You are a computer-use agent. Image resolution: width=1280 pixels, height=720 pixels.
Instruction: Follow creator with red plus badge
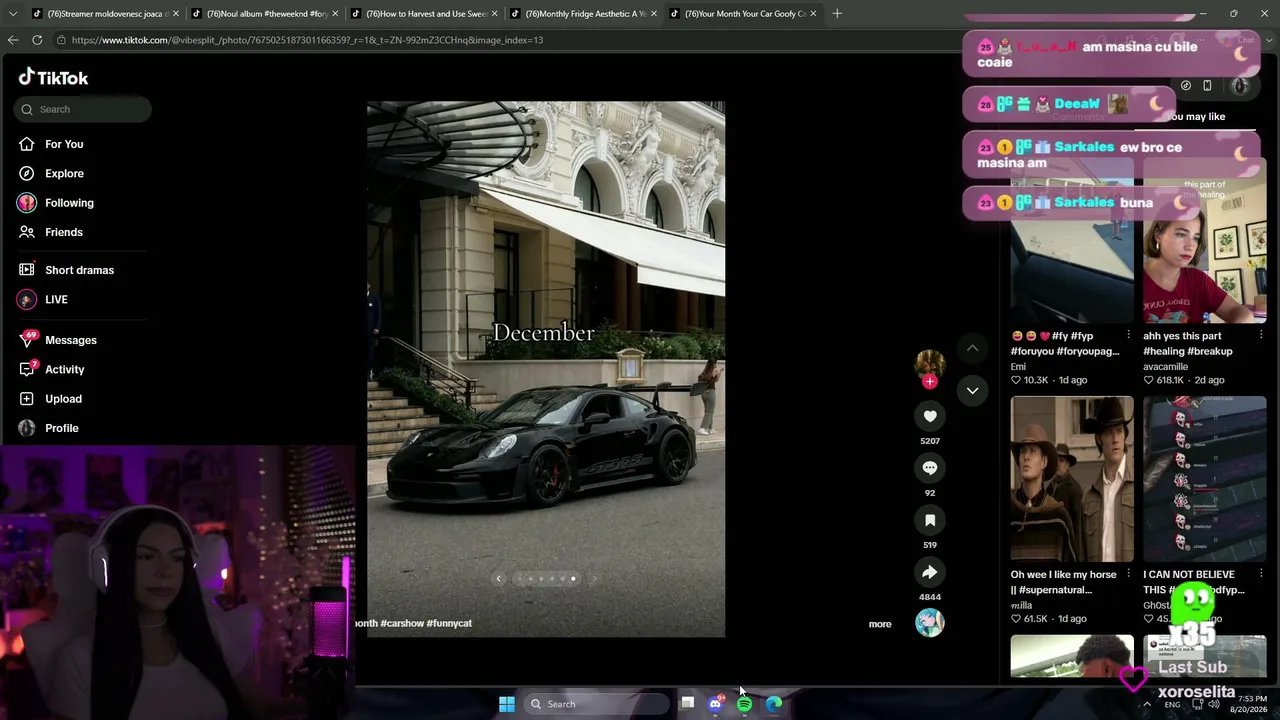930,381
